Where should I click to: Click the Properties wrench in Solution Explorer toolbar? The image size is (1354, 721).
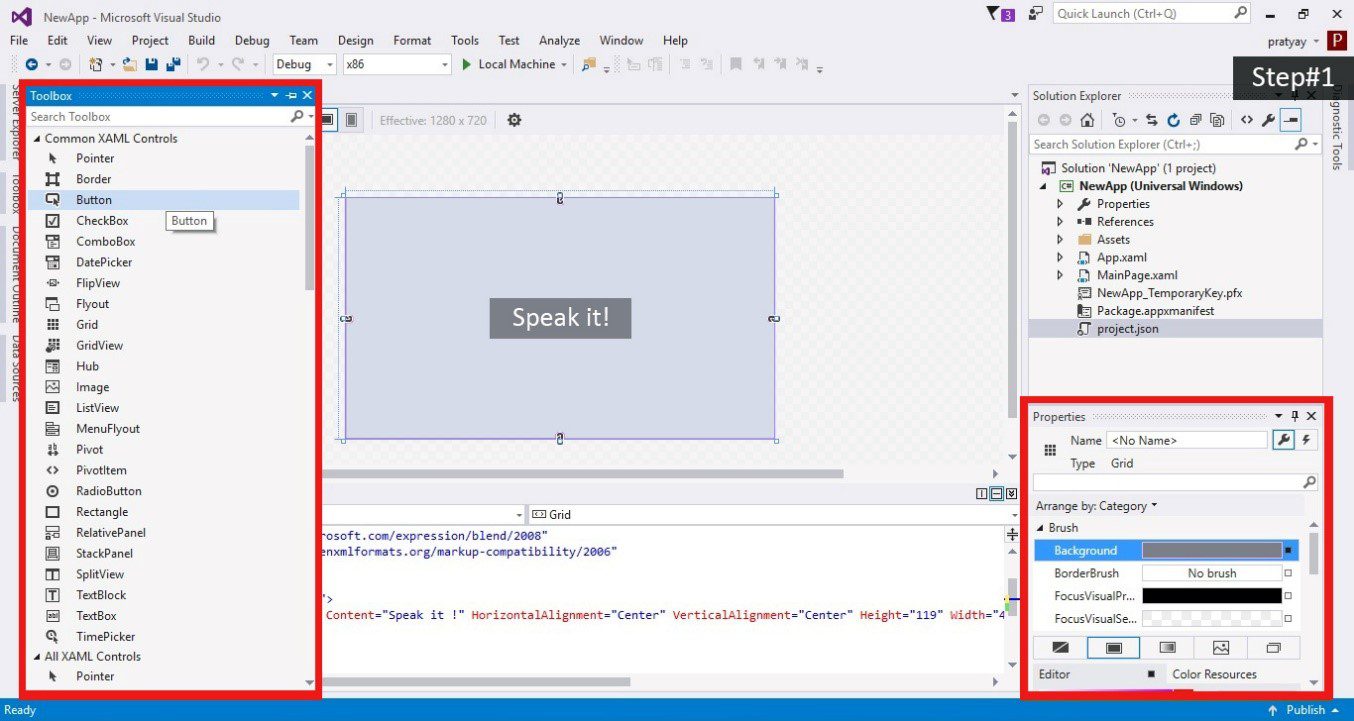[x=1268, y=120]
